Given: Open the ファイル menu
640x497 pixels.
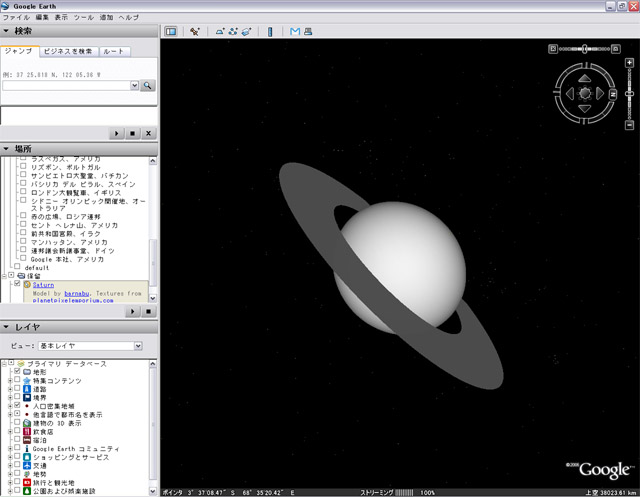Looking at the screenshot, I should pos(16,18).
